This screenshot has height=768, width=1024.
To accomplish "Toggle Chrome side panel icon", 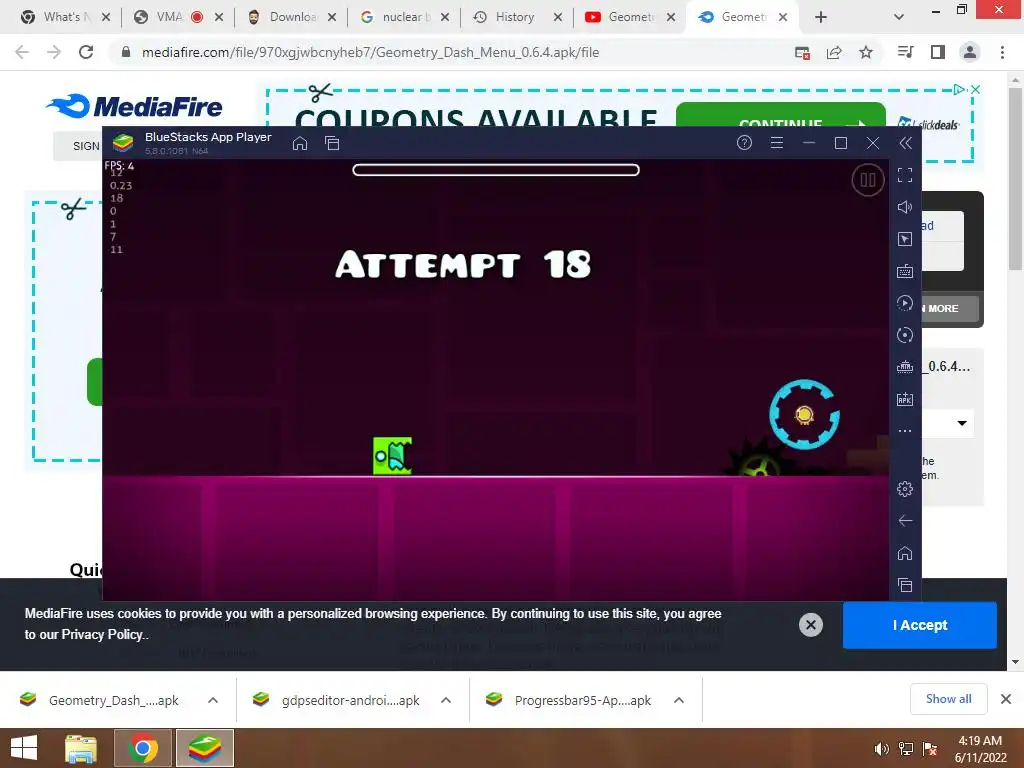I will pyautogui.click(x=938, y=52).
